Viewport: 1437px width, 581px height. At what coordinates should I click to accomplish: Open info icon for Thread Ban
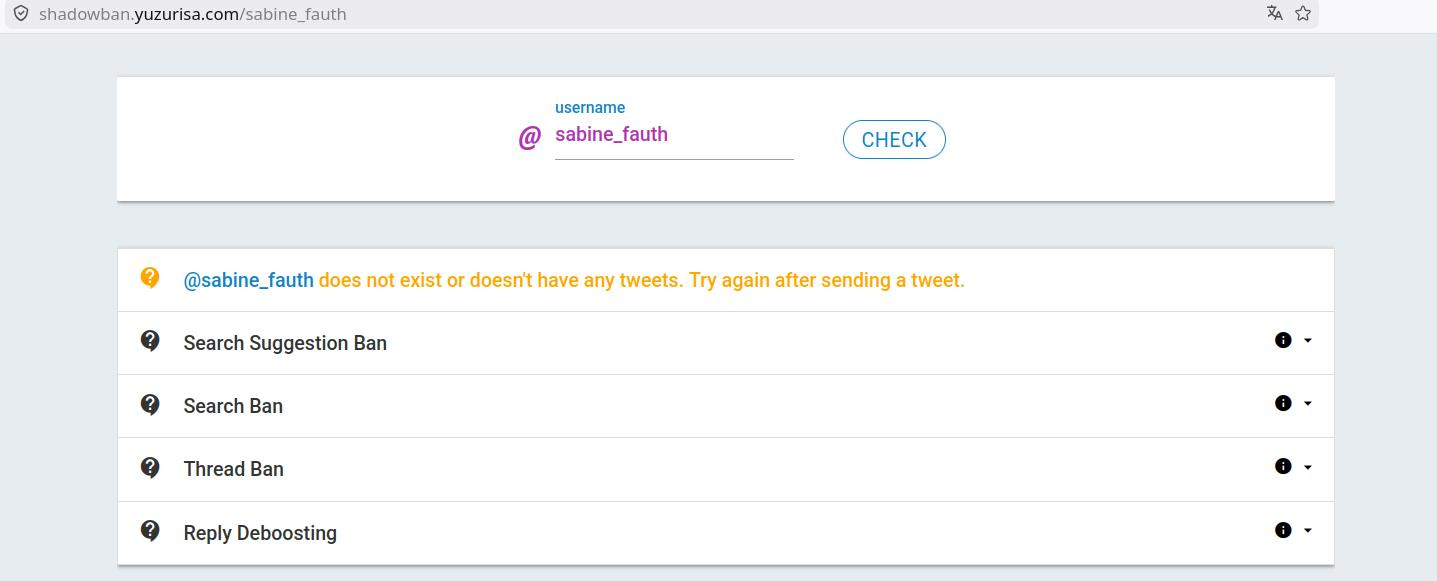point(1283,466)
